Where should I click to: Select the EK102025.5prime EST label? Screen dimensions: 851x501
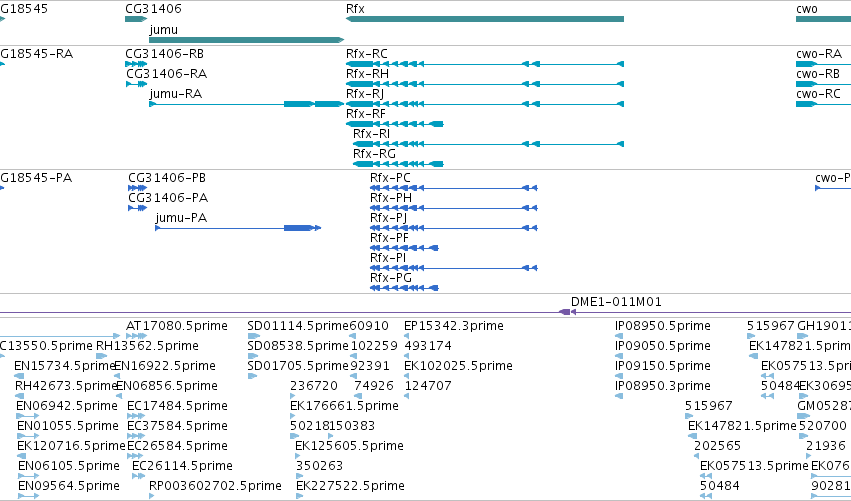(458, 366)
